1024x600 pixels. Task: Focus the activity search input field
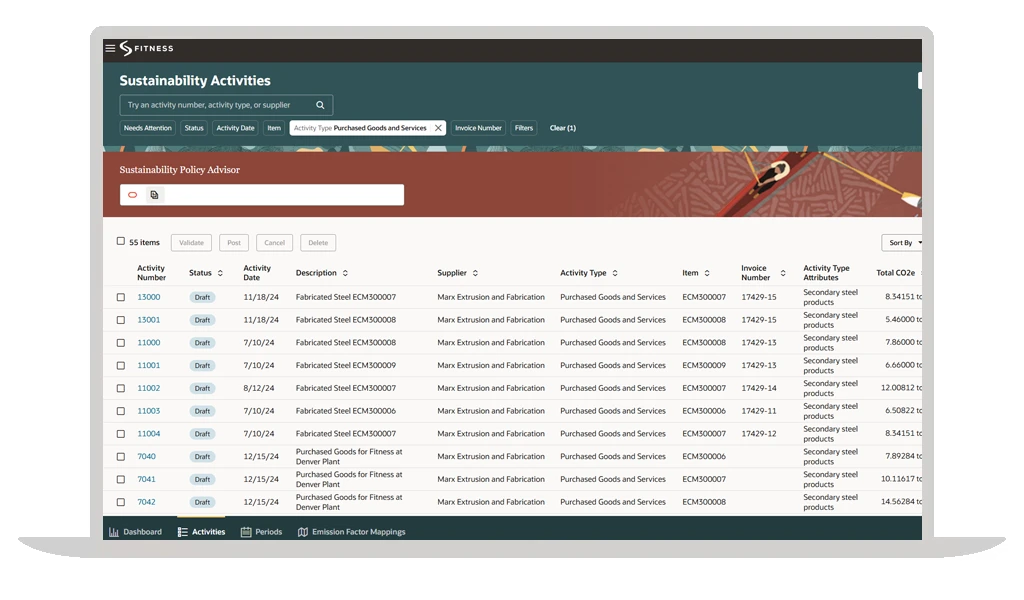215,105
